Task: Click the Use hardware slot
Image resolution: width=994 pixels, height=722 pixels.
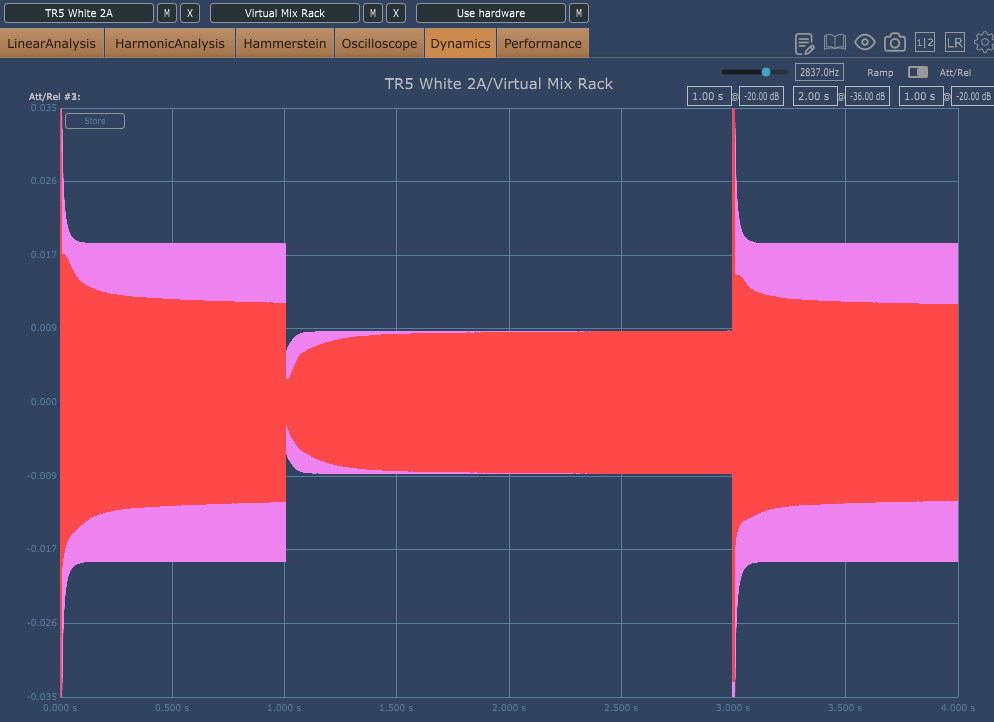Action: [x=491, y=13]
